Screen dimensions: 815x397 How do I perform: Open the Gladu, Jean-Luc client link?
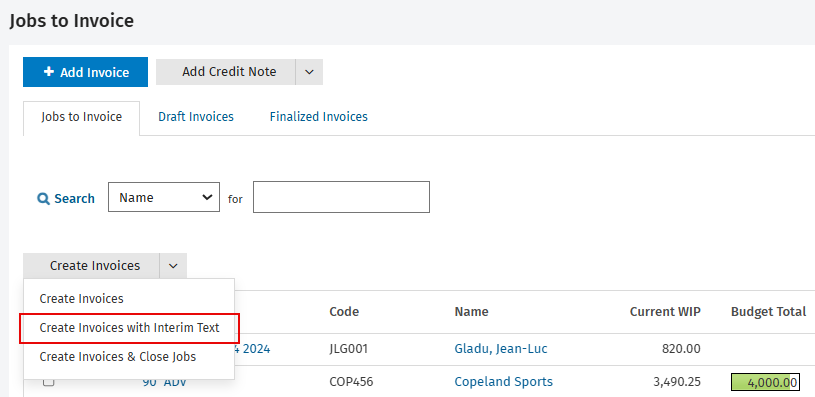pyautogui.click(x=501, y=349)
